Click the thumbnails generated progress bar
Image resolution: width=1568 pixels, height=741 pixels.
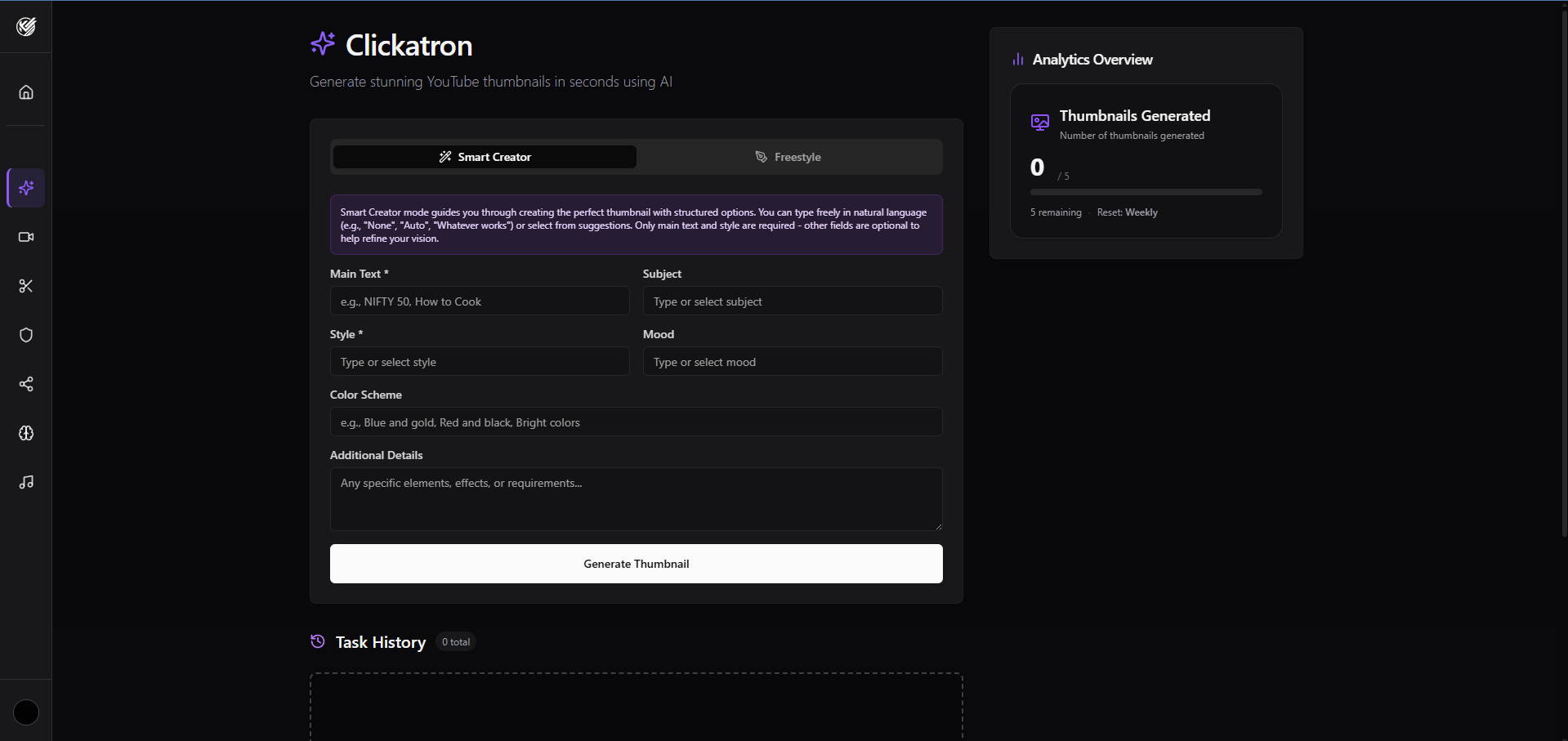(x=1146, y=192)
